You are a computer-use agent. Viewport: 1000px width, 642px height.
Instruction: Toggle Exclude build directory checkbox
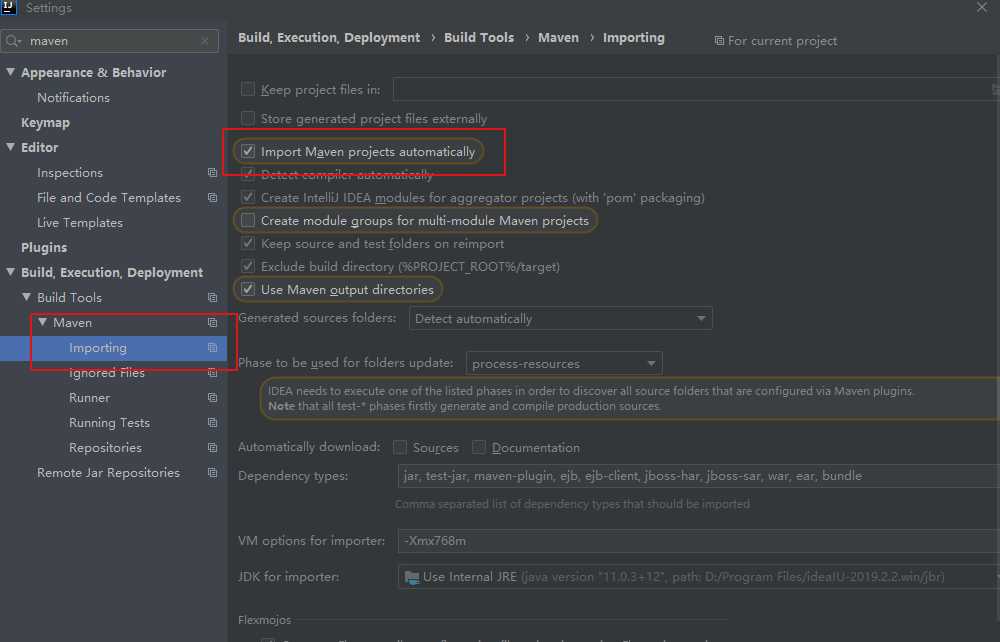tap(247, 266)
